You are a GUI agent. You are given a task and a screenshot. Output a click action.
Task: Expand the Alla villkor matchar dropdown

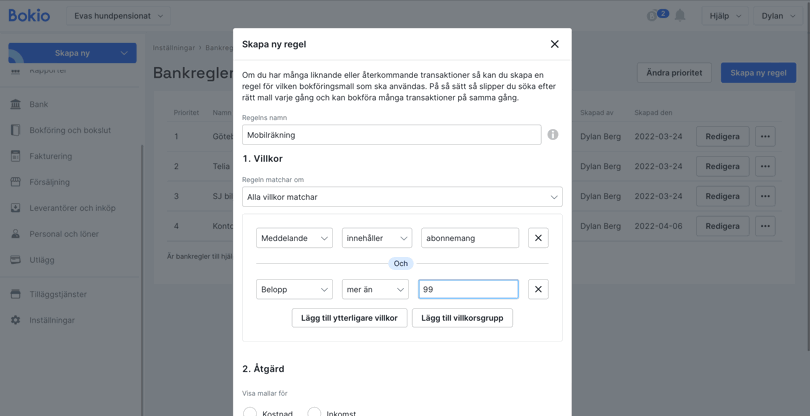[402, 197]
